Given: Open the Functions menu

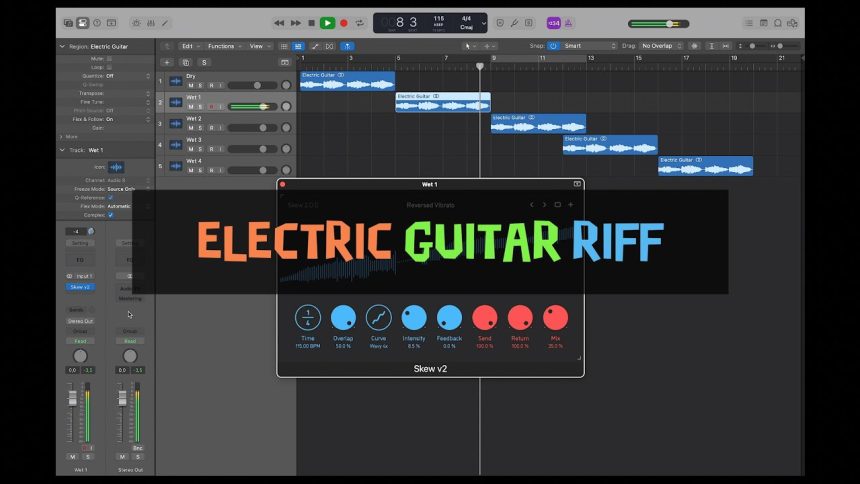Looking at the screenshot, I should pyautogui.click(x=224, y=46).
